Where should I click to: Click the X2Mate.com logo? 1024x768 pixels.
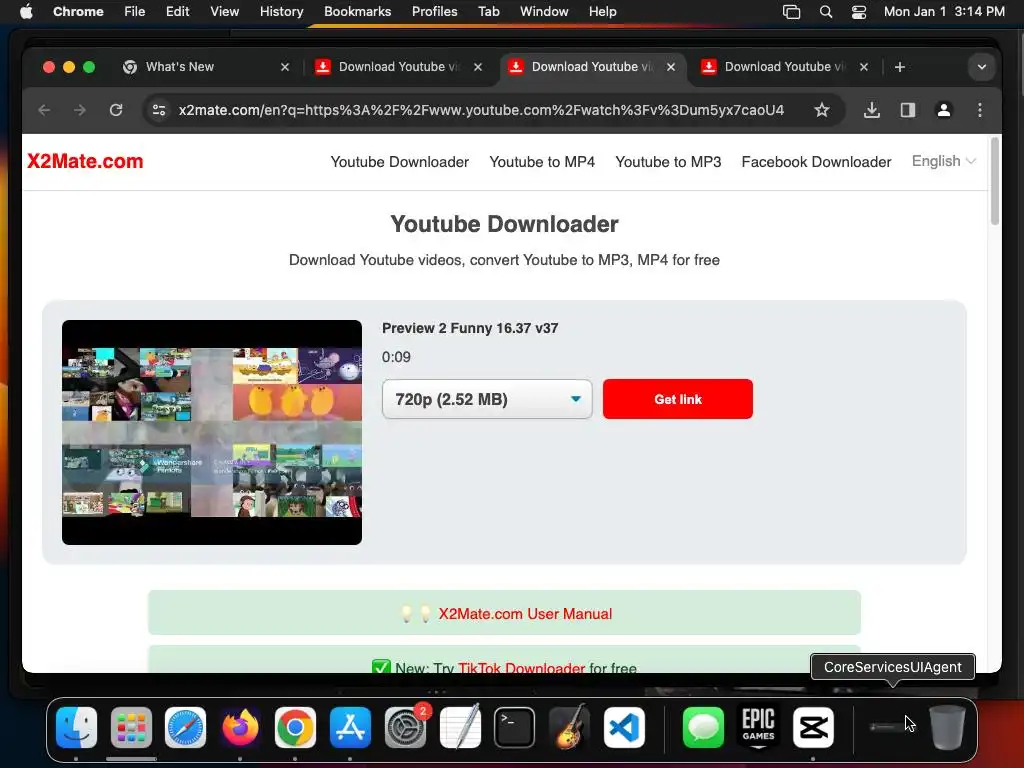pyautogui.click(x=85, y=161)
